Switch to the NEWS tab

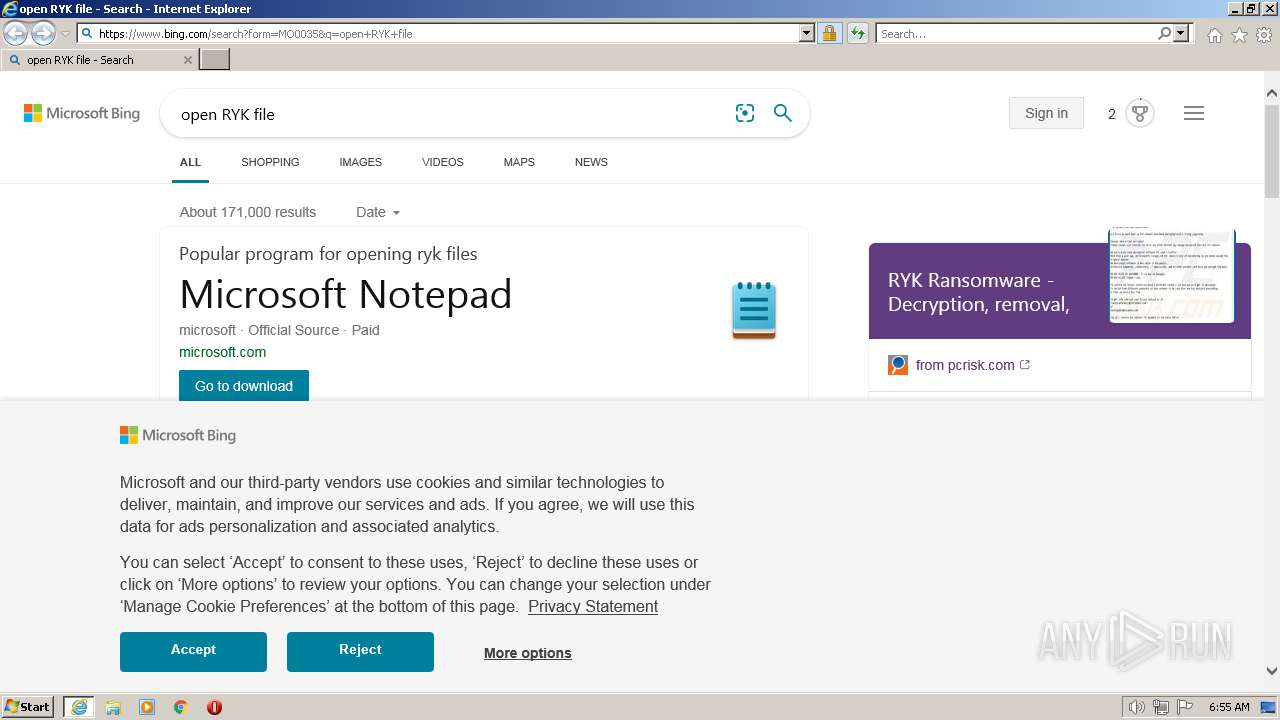591,162
